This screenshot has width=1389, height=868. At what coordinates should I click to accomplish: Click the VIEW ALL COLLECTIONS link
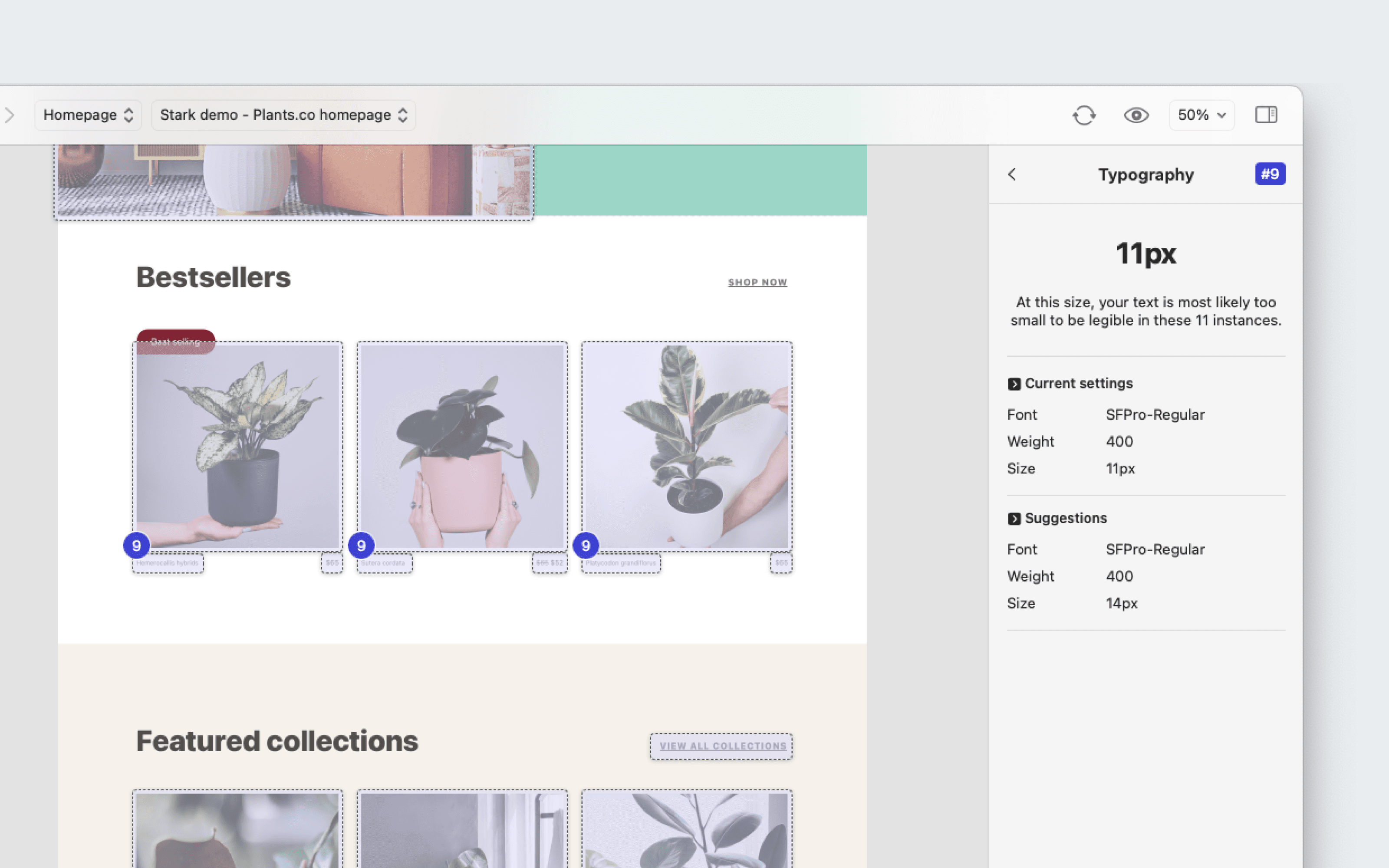pyautogui.click(x=723, y=746)
